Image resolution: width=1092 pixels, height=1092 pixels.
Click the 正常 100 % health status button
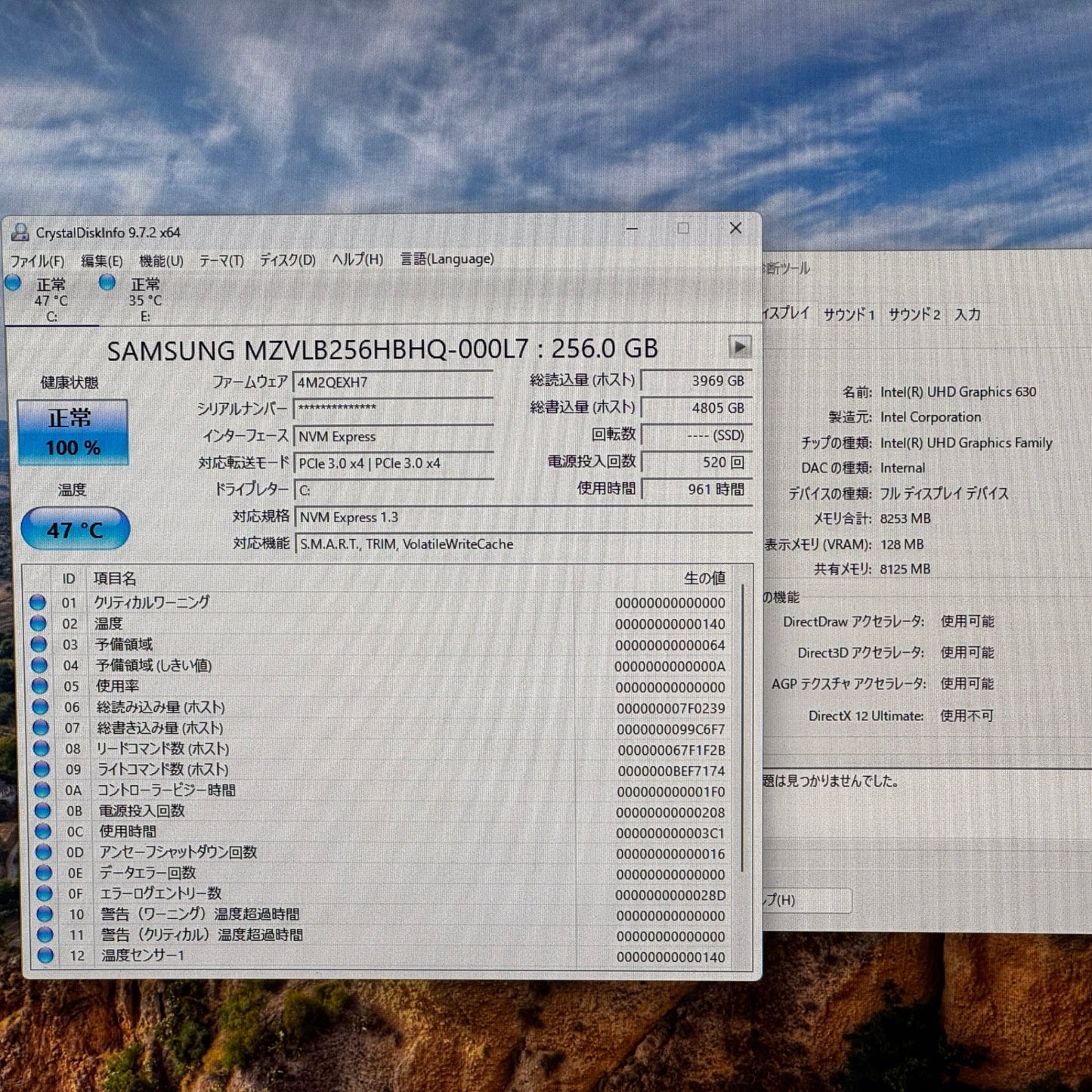click(x=73, y=432)
